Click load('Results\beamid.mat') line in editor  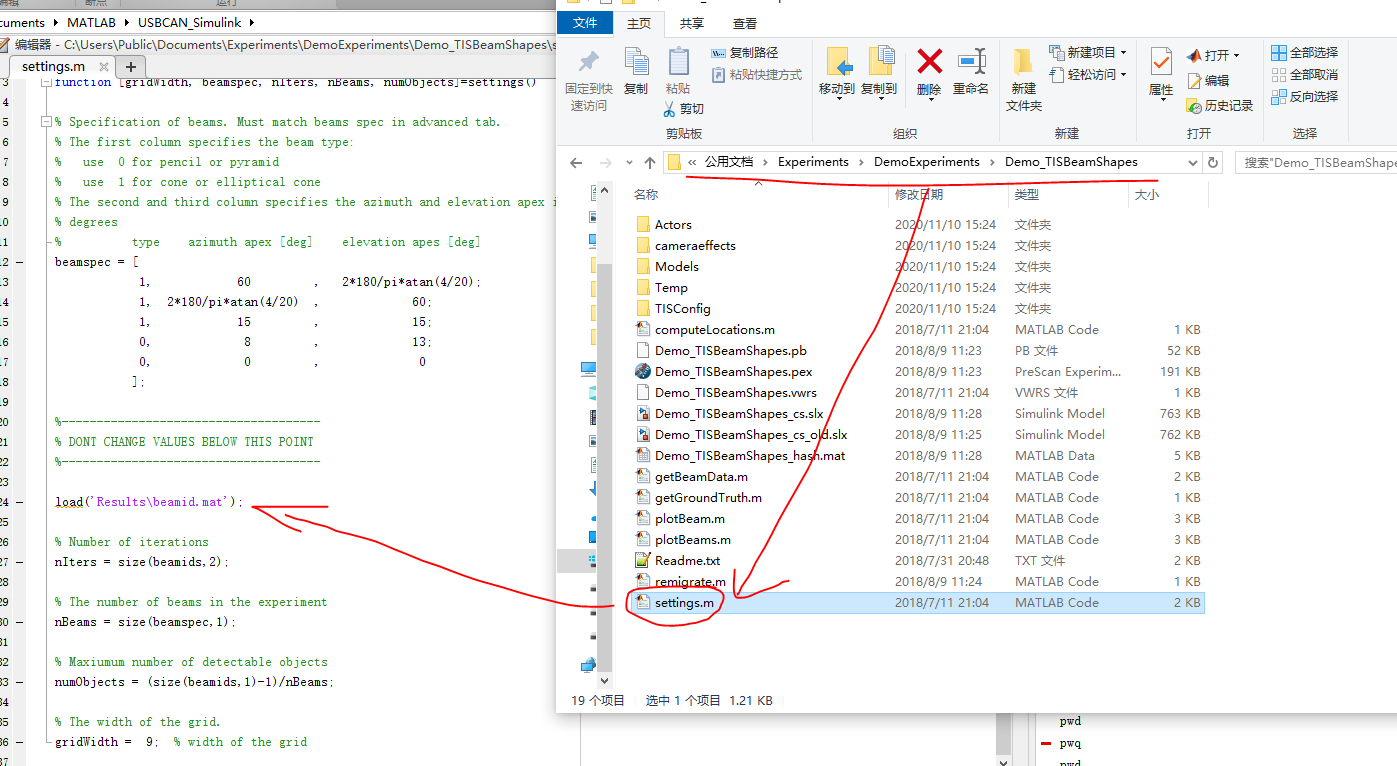click(149, 502)
